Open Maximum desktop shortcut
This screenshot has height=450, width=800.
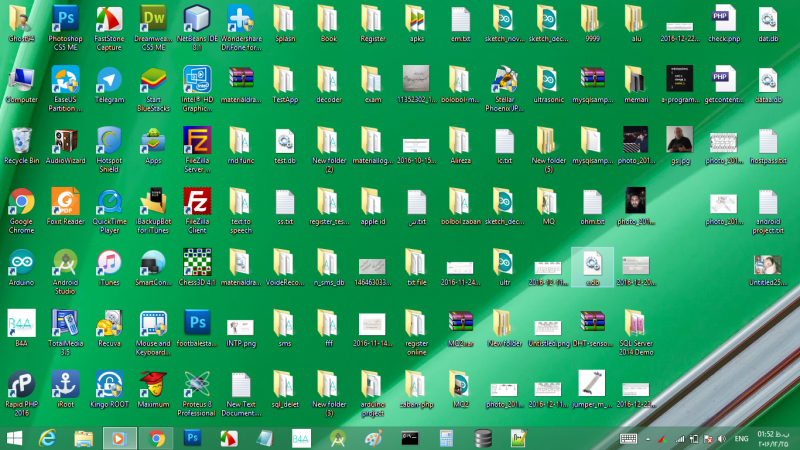153,389
